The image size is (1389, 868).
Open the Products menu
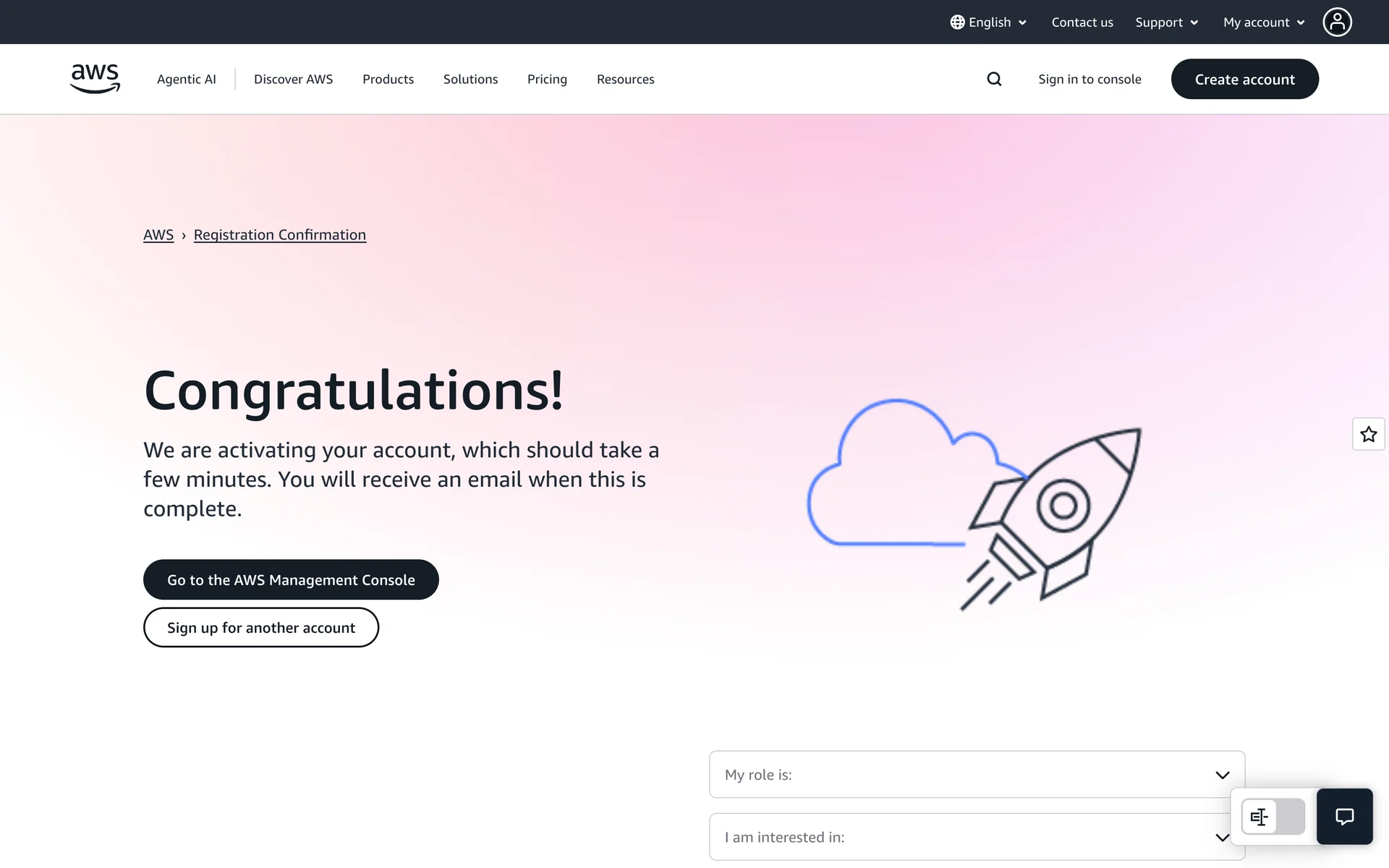click(388, 79)
